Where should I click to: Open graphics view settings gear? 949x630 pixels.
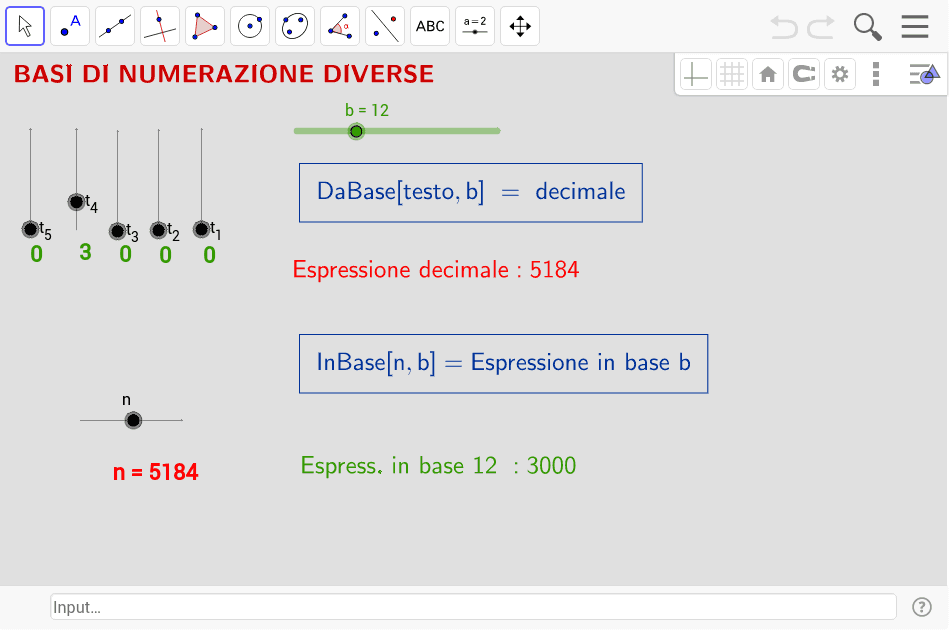(x=839, y=74)
